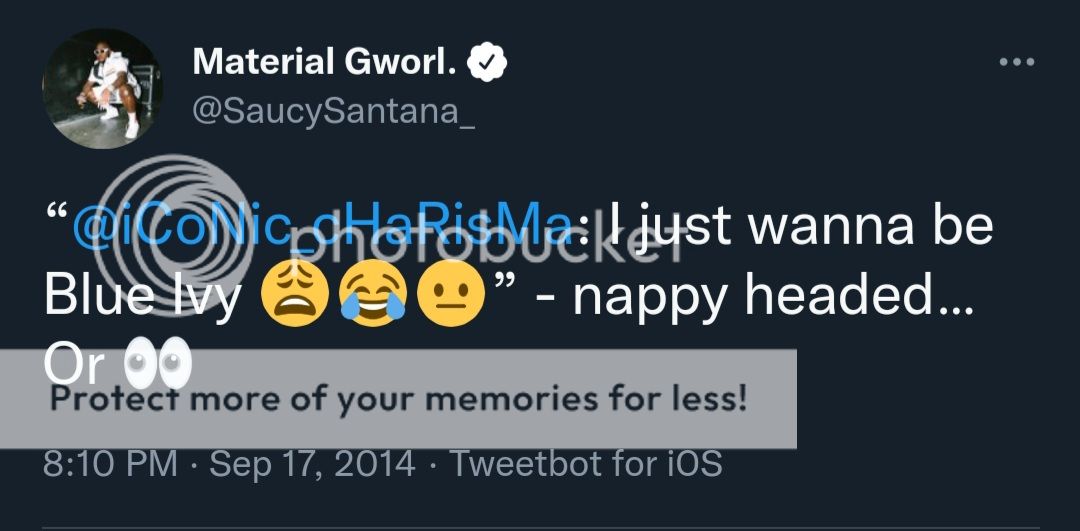
Task: Click the Sep 17, 2014 date
Action: pyautogui.click(x=313, y=464)
